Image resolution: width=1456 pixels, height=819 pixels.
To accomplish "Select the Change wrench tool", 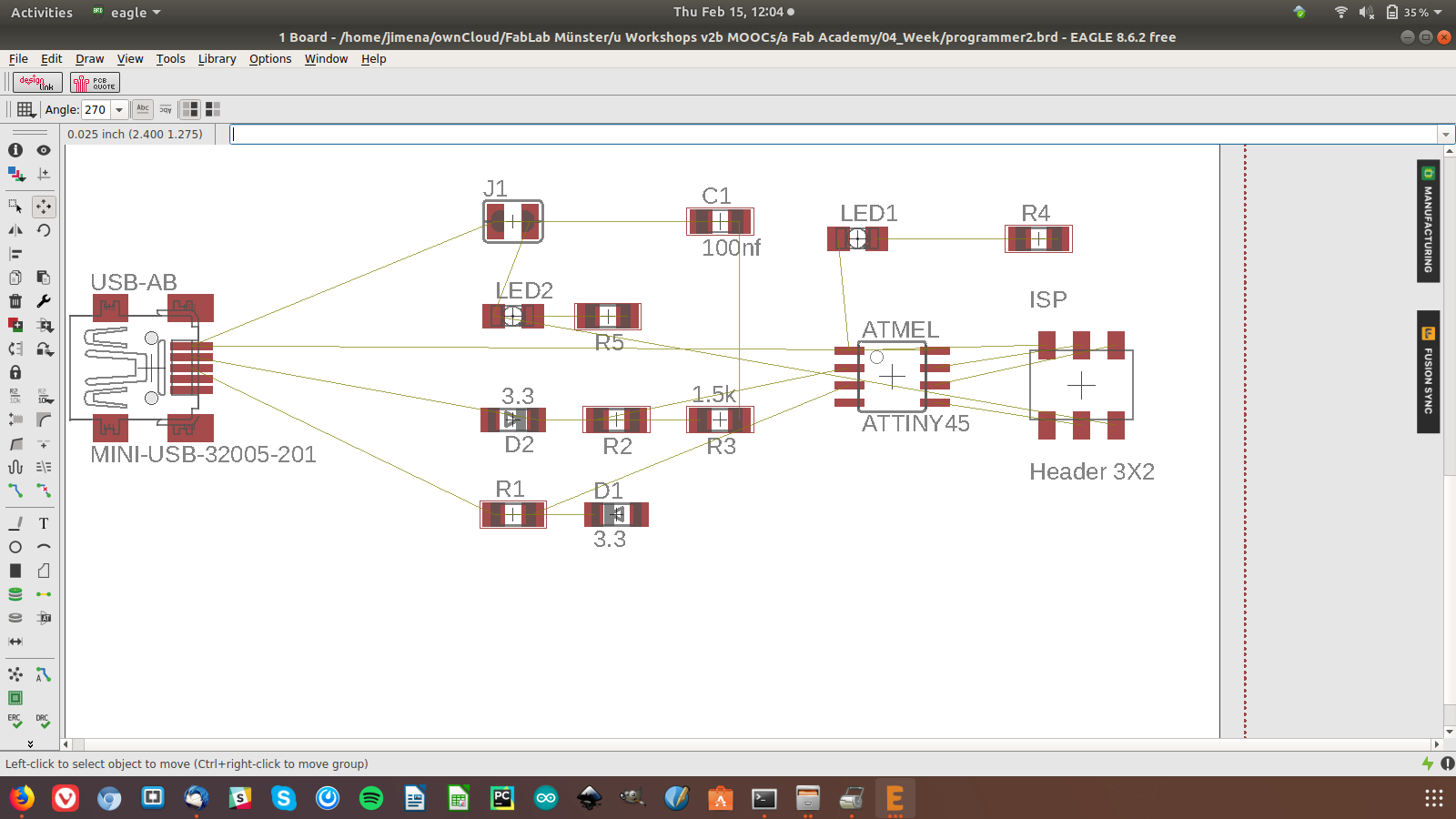I will [44, 301].
